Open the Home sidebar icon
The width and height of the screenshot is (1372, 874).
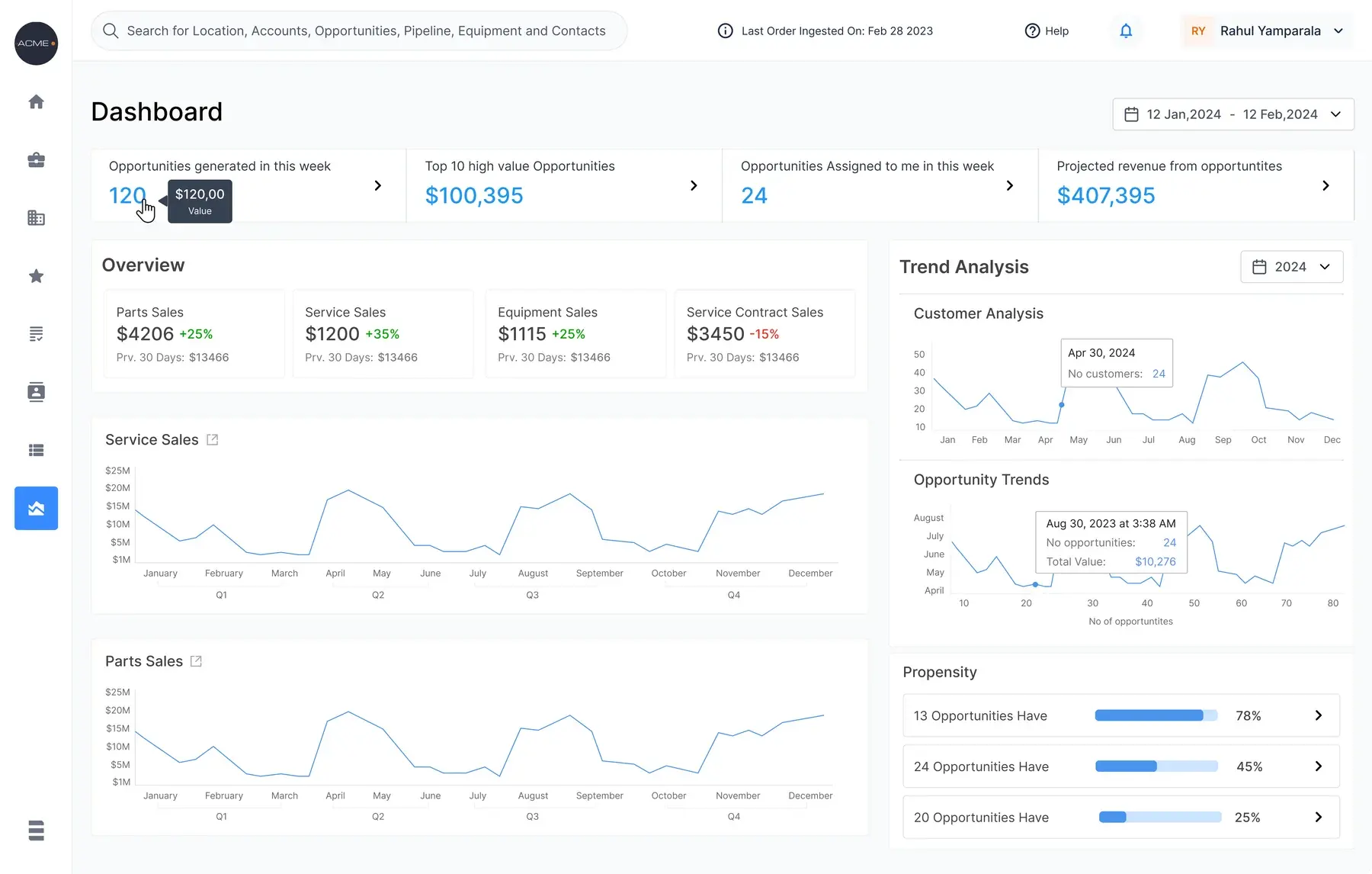coord(36,101)
